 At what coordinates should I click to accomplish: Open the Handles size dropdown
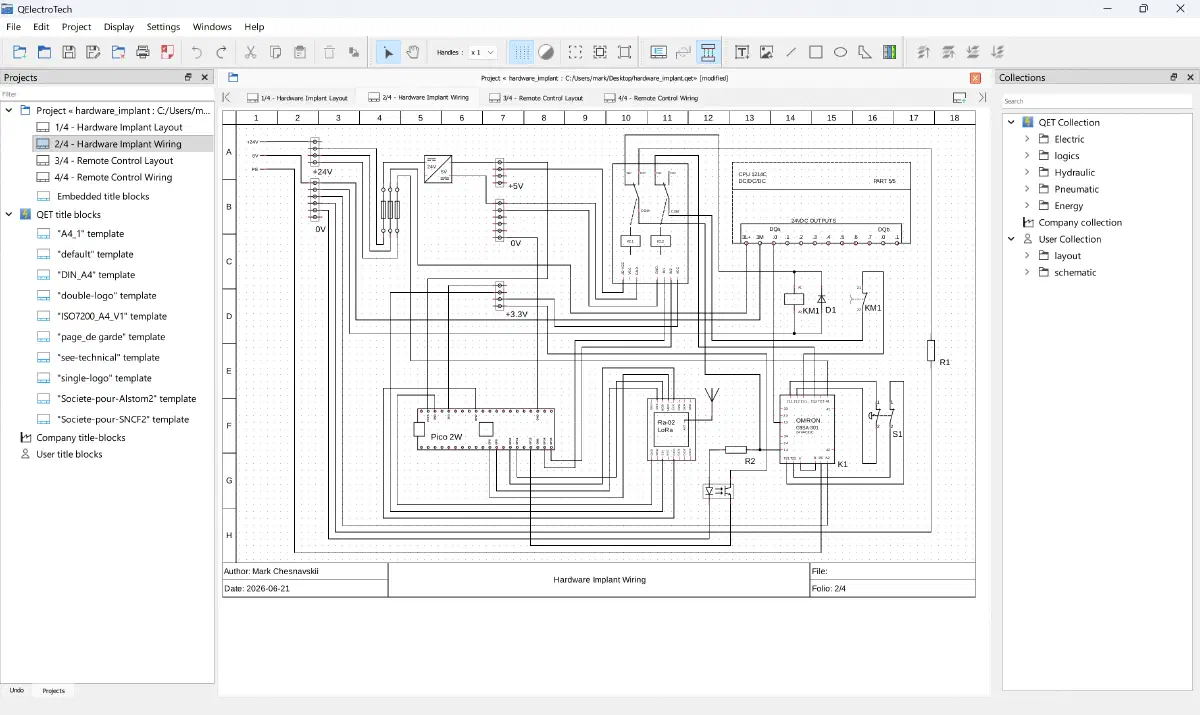pyautogui.click(x=482, y=52)
